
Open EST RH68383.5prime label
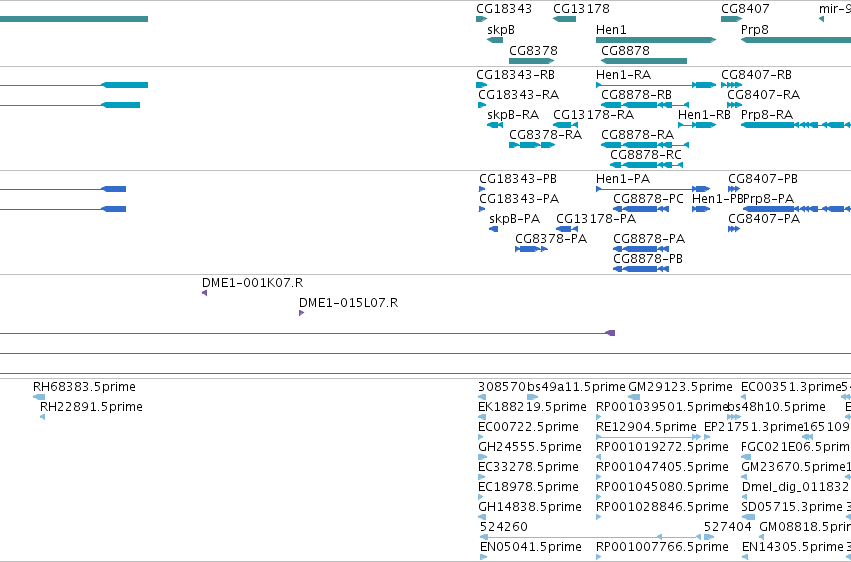pos(84,387)
